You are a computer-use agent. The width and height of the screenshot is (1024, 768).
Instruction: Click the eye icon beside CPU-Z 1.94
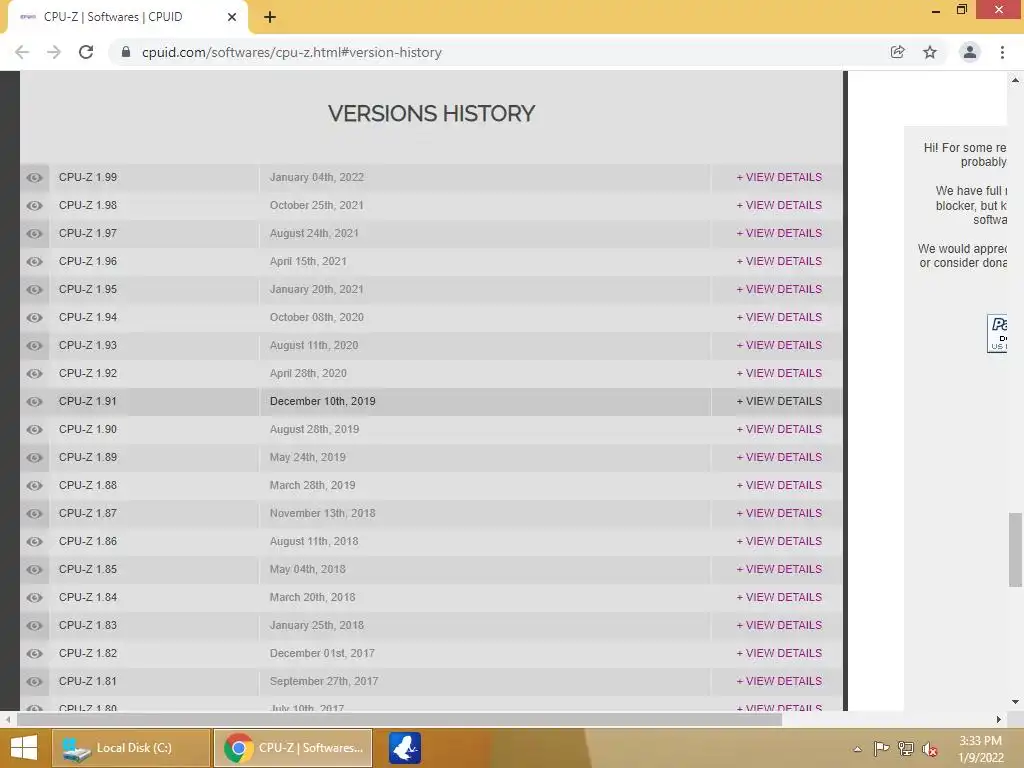[x=35, y=318]
